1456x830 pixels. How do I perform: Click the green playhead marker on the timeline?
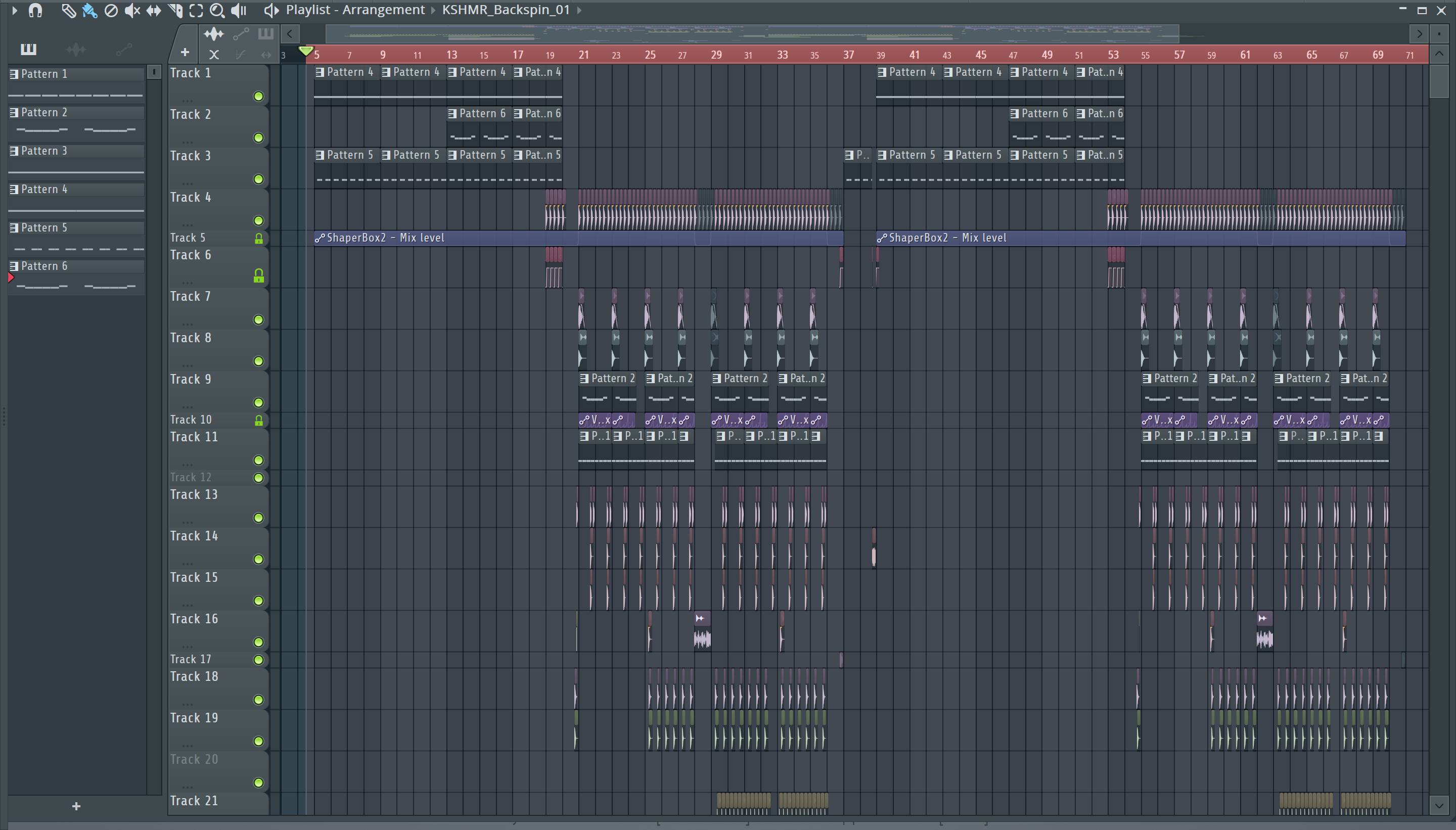305,51
